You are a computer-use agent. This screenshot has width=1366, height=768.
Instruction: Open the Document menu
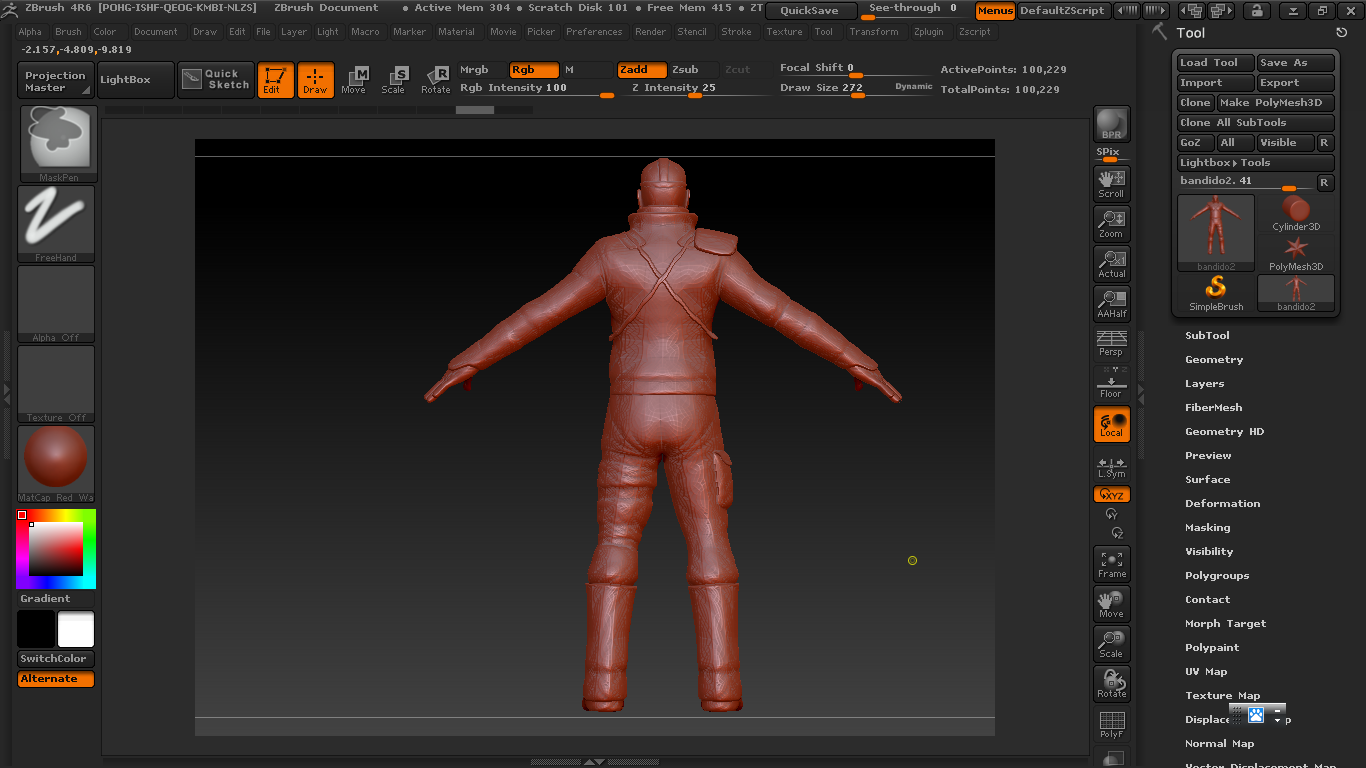(156, 32)
